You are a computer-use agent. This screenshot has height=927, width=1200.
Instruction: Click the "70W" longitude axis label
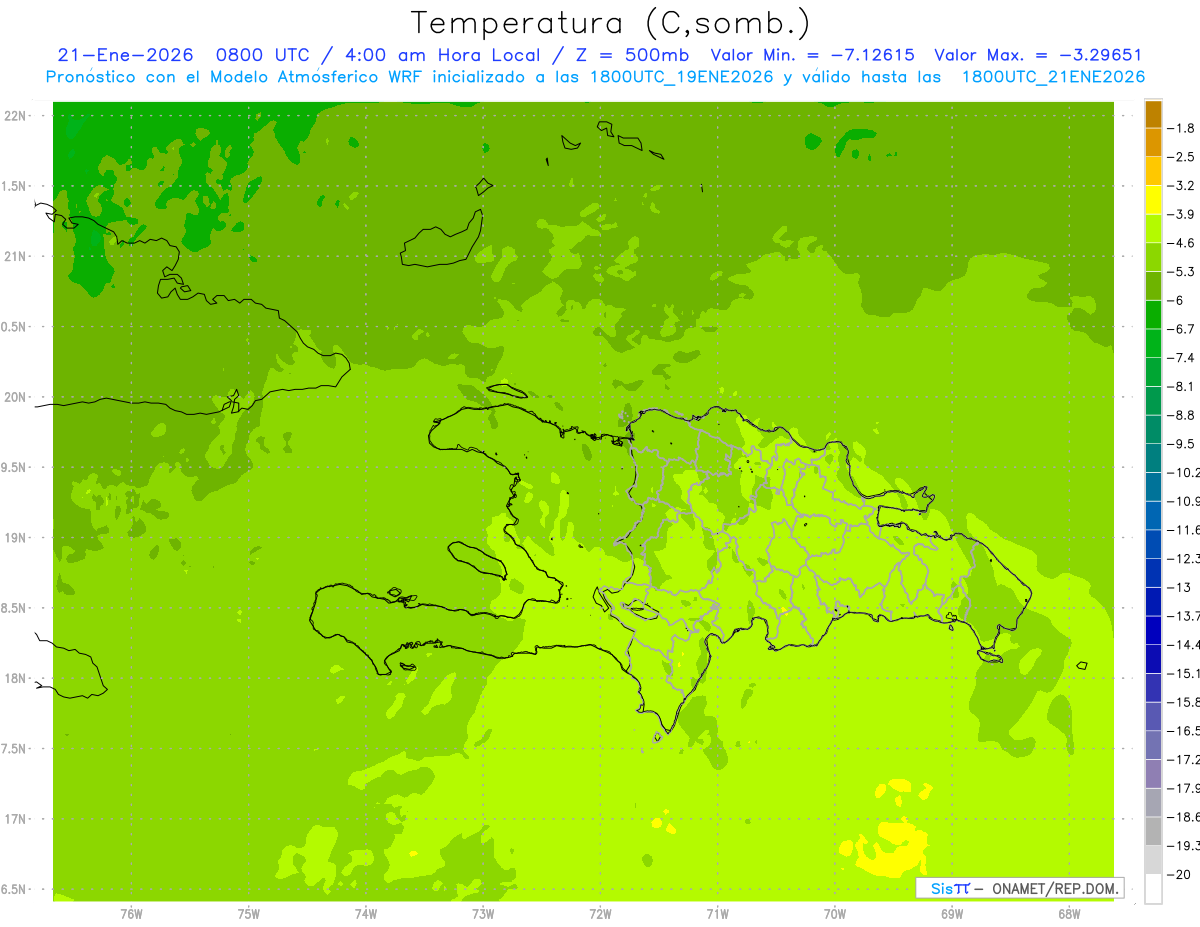[x=835, y=913]
